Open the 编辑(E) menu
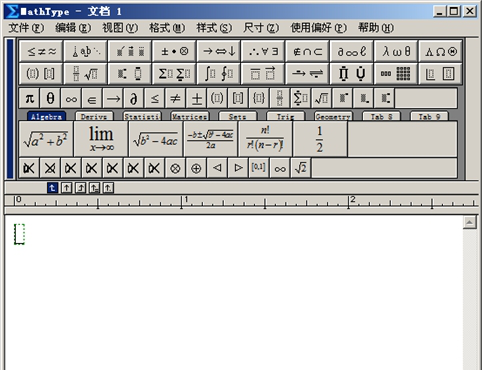 coord(73,28)
